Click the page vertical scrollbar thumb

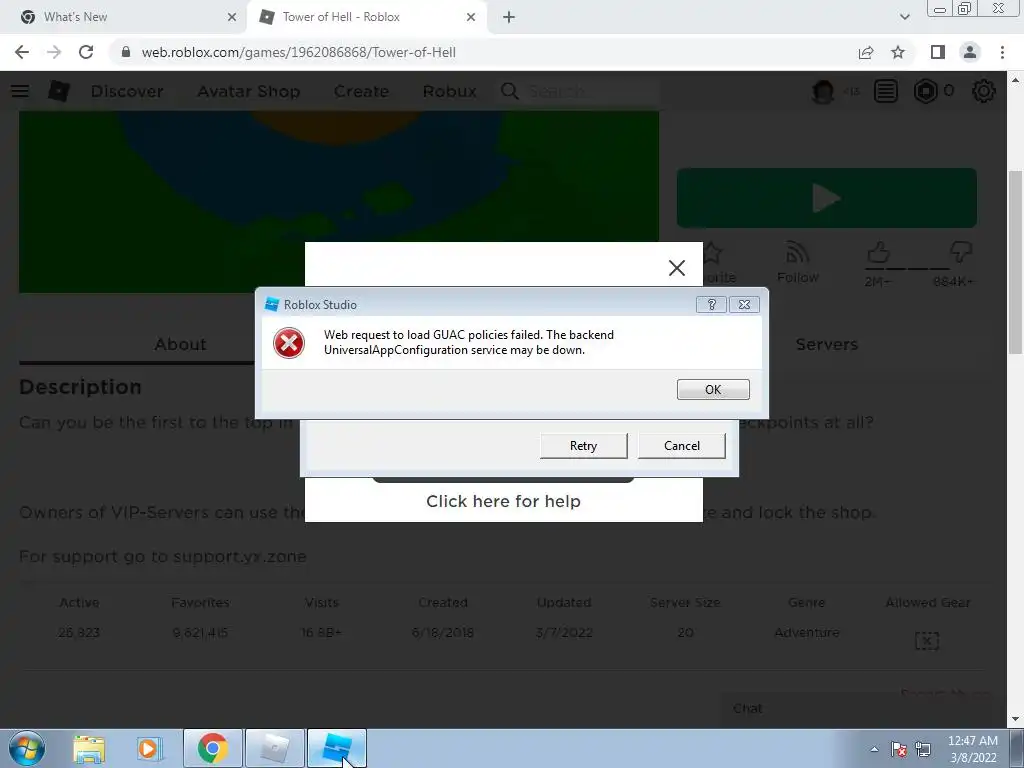[1015, 262]
